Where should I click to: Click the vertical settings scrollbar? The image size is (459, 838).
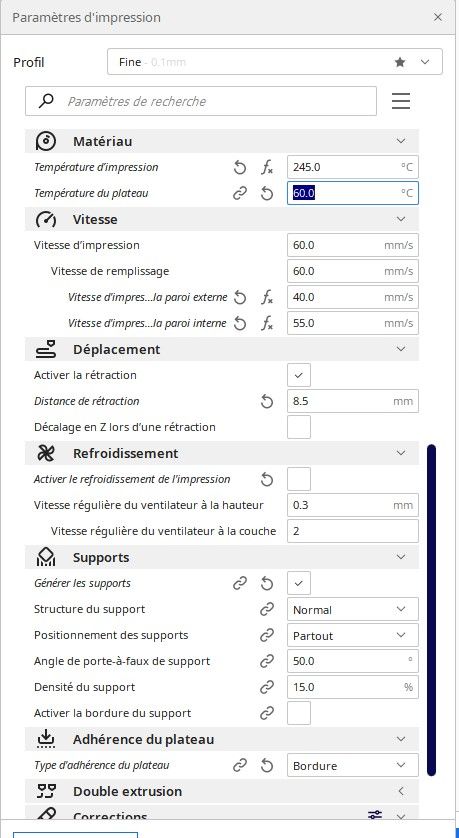(x=432, y=609)
